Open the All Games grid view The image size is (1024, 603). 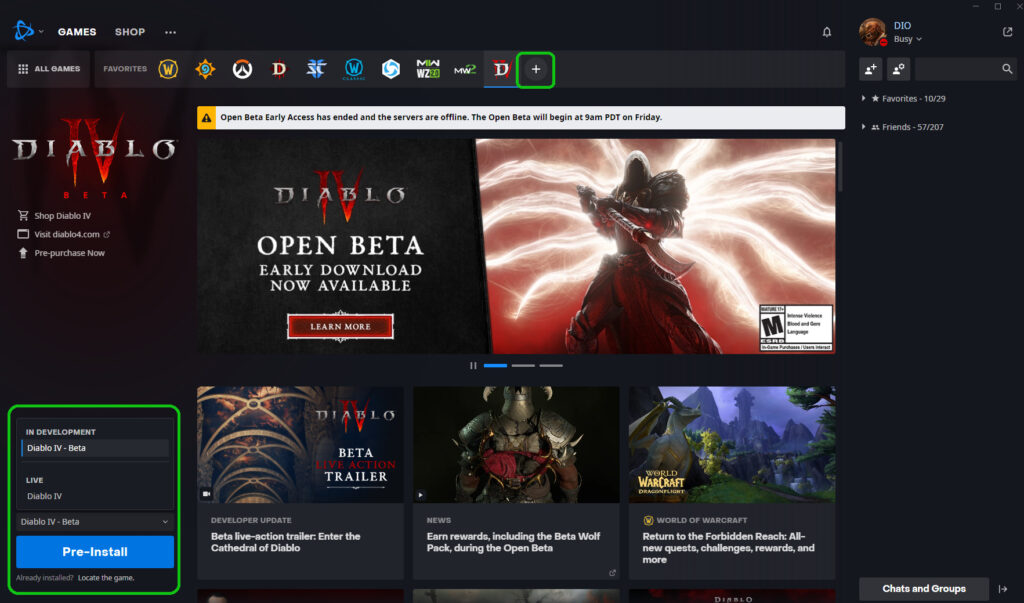tap(48, 69)
